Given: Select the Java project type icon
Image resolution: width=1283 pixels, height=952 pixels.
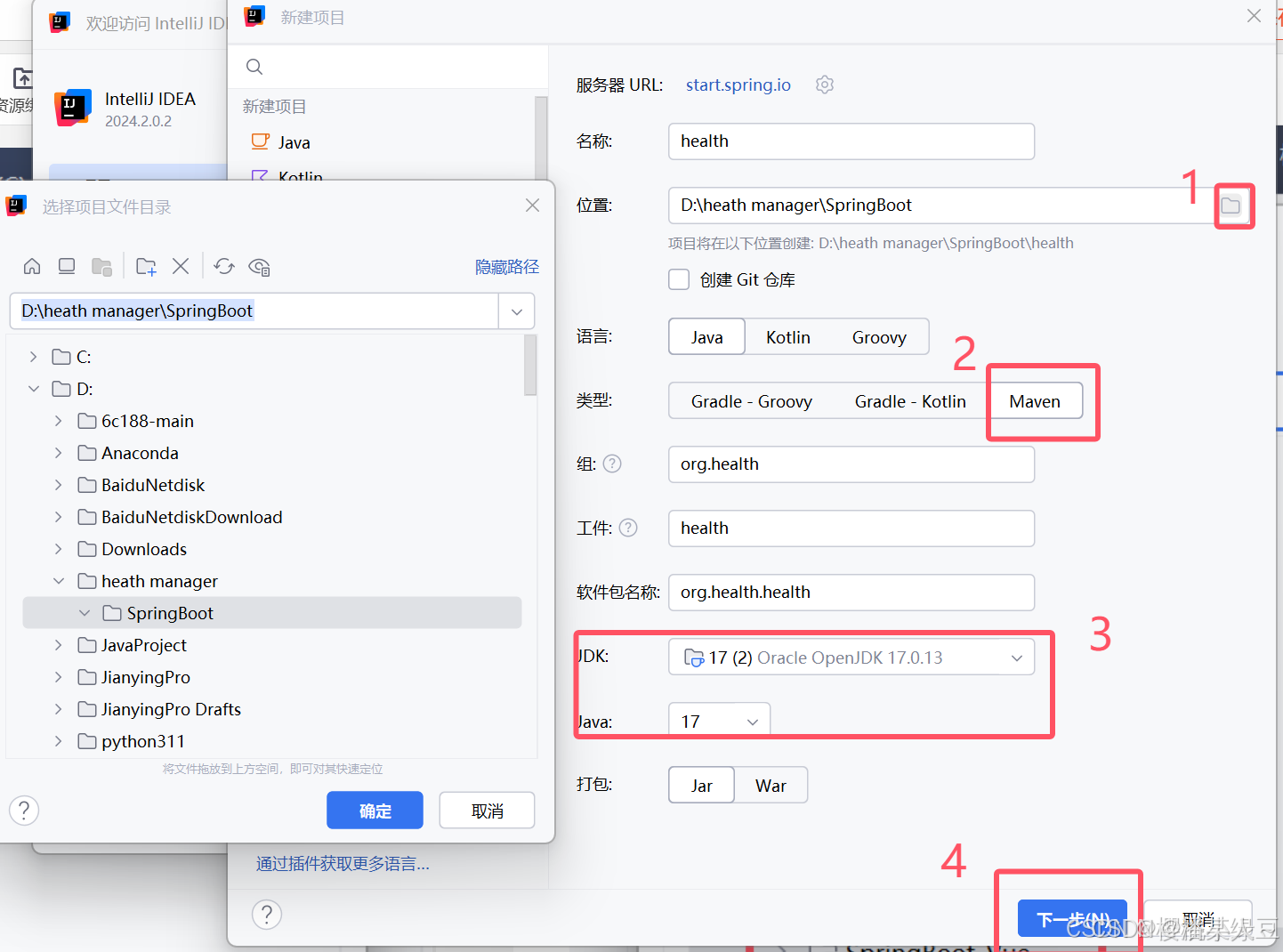Looking at the screenshot, I should tap(260, 141).
